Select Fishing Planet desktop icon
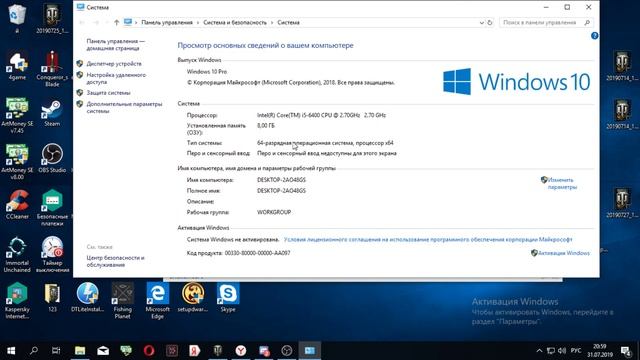Image resolution: width=640 pixels, height=360 pixels. point(122,301)
